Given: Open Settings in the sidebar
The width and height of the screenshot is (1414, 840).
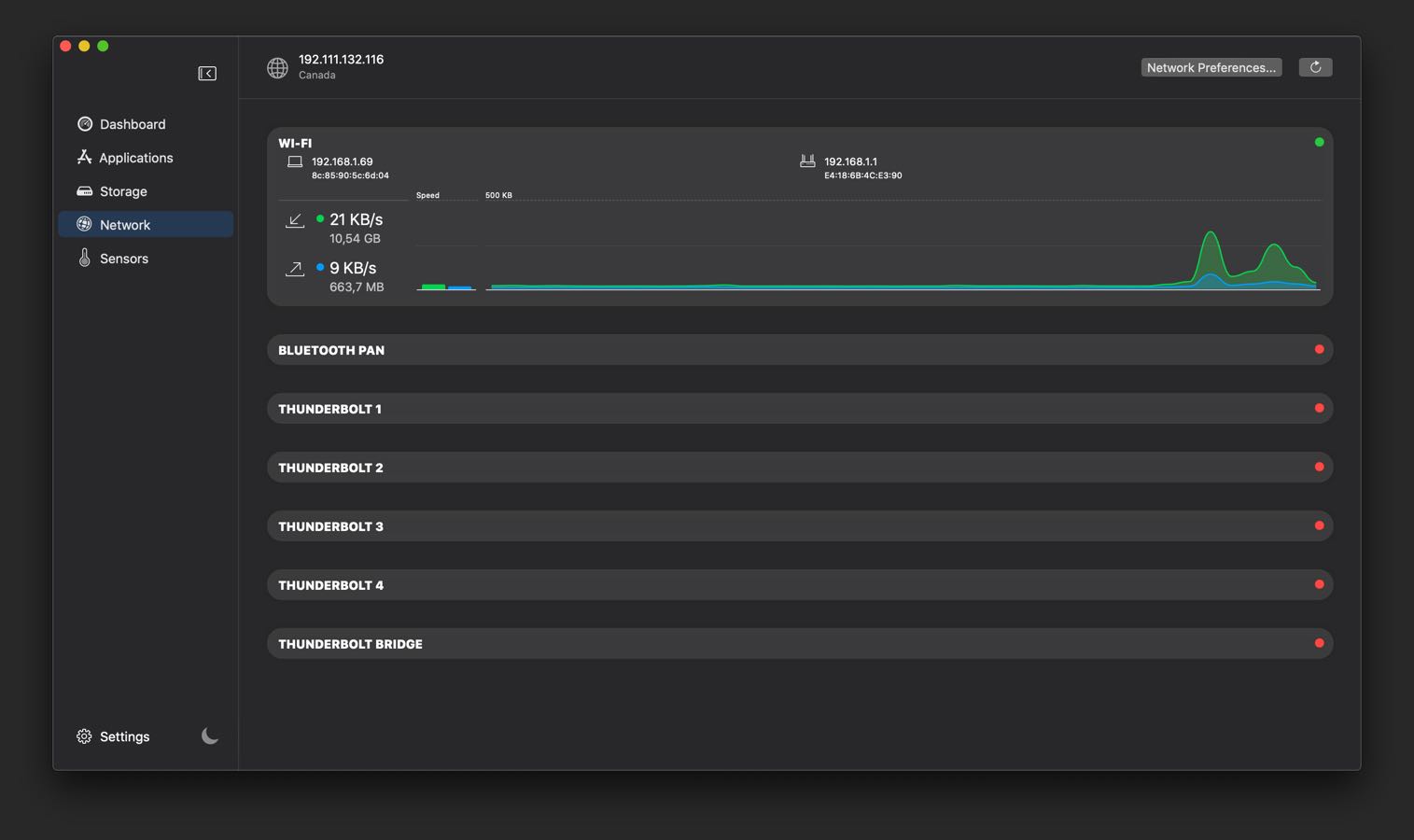Looking at the screenshot, I should [x=113, y=736].
